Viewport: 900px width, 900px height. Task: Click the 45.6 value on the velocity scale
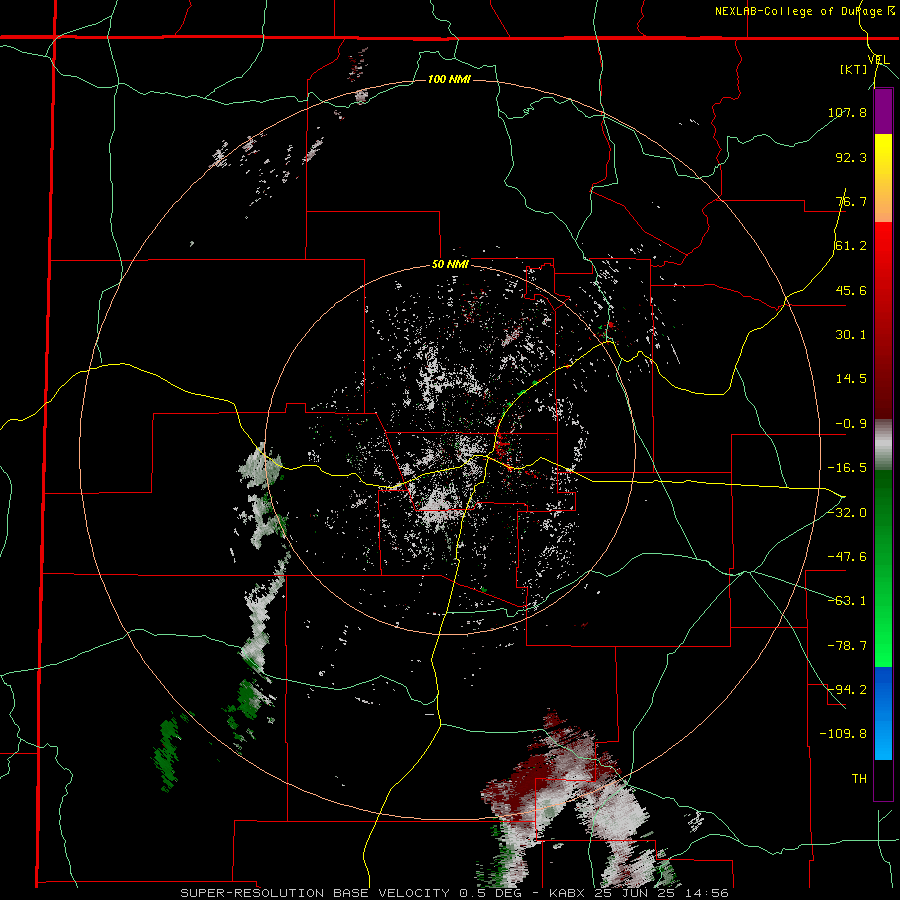(851, 290)
